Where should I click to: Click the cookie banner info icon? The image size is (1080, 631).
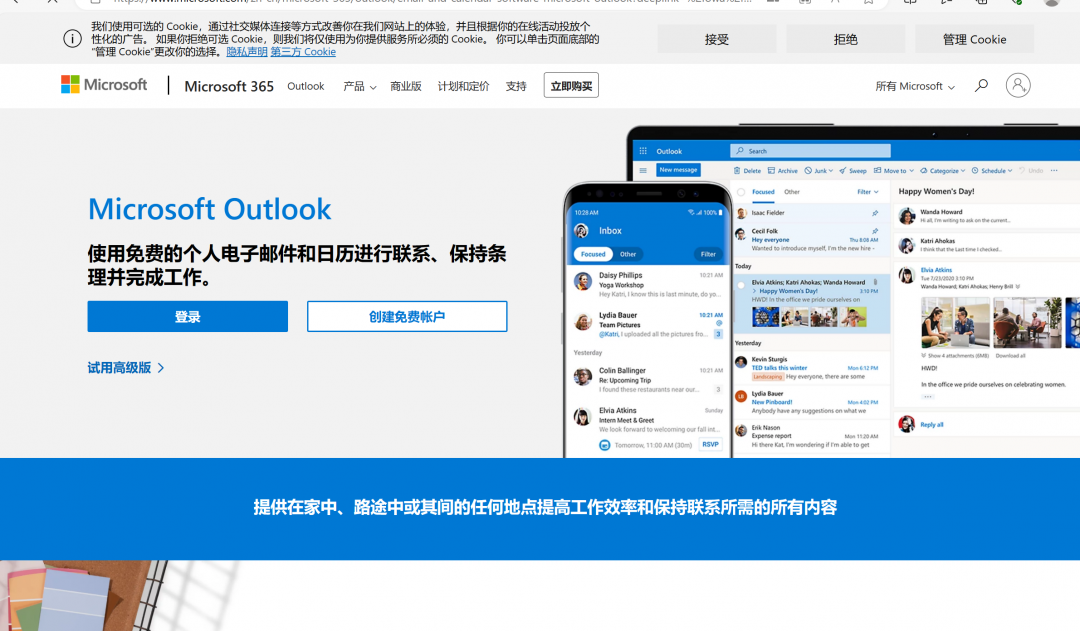[x=72, y=39]
